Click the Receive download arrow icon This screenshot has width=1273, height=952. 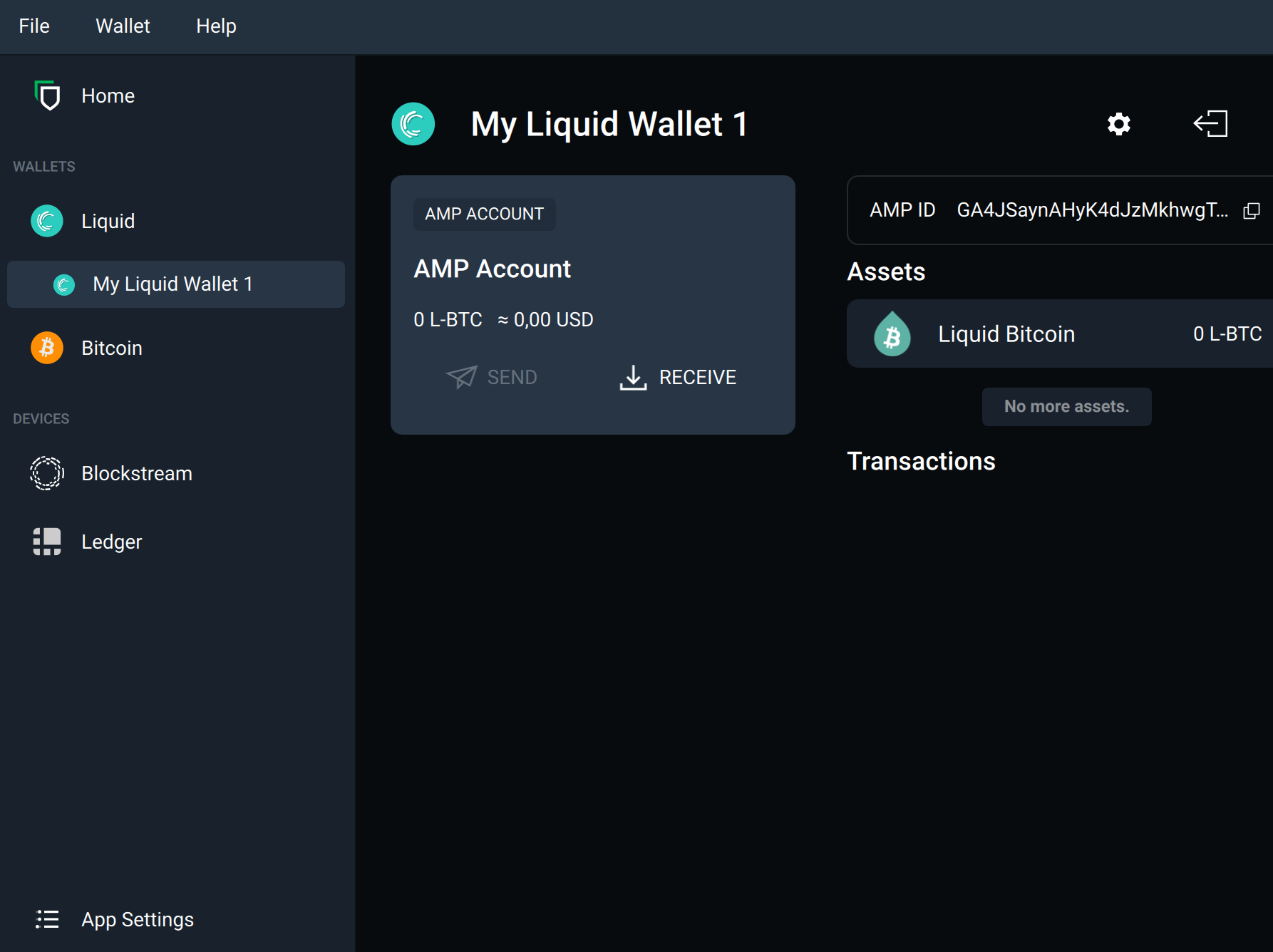(x=633, y=378)
